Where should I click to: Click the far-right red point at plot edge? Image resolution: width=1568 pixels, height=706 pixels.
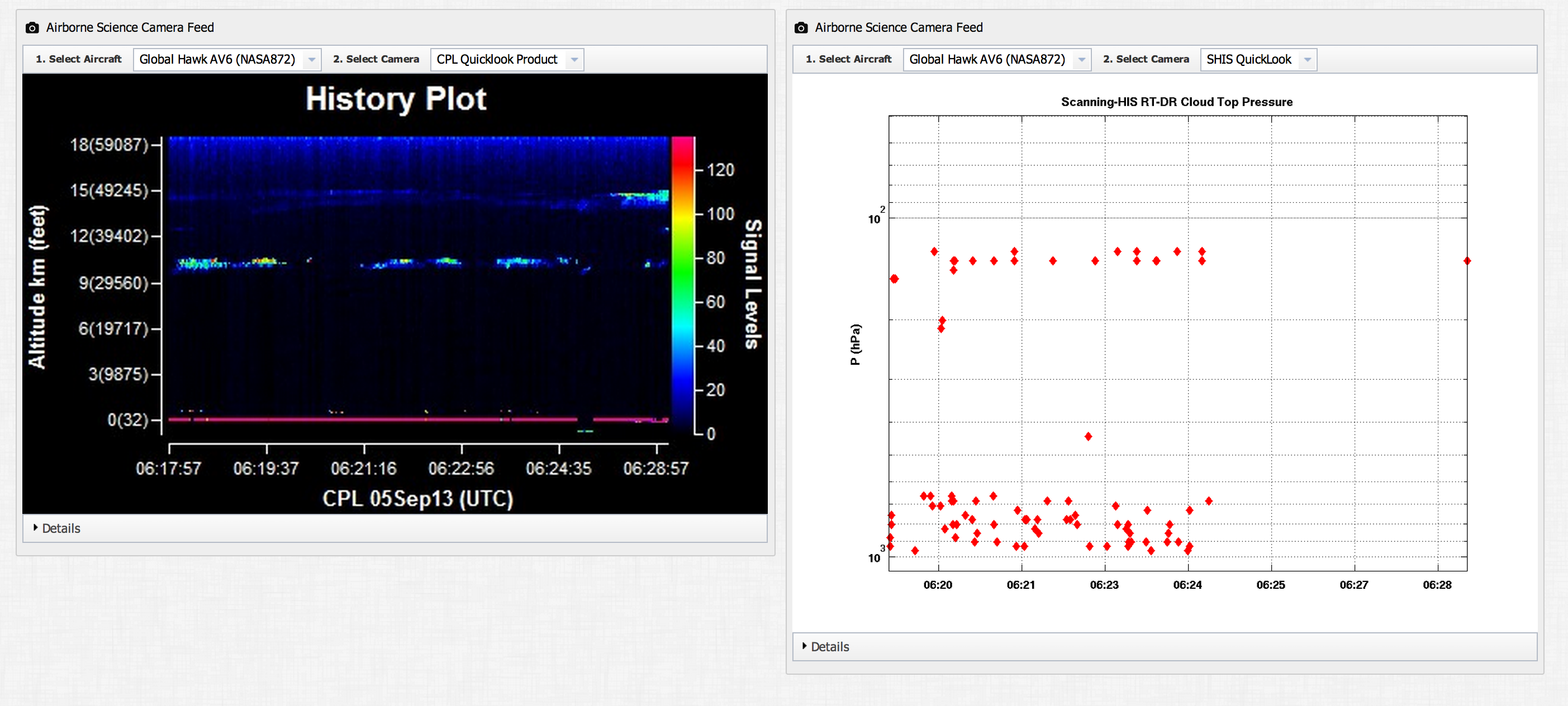pos(1466,261)
